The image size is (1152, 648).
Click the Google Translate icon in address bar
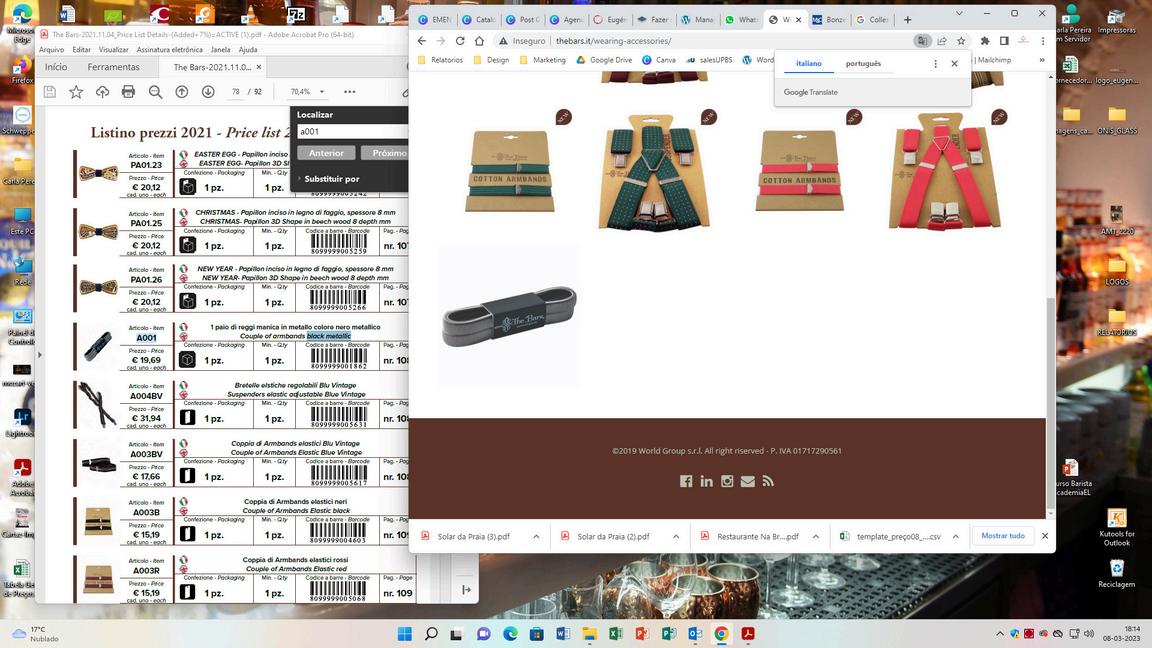[x=922, y=41]
